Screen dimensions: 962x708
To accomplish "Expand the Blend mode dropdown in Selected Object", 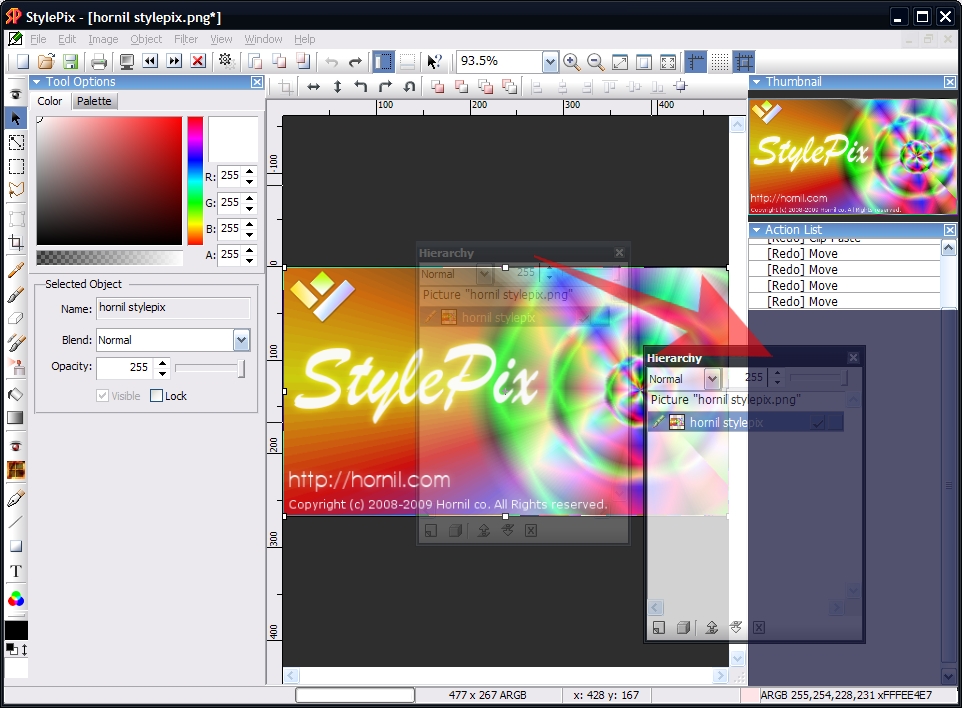I will click(241, 340).
